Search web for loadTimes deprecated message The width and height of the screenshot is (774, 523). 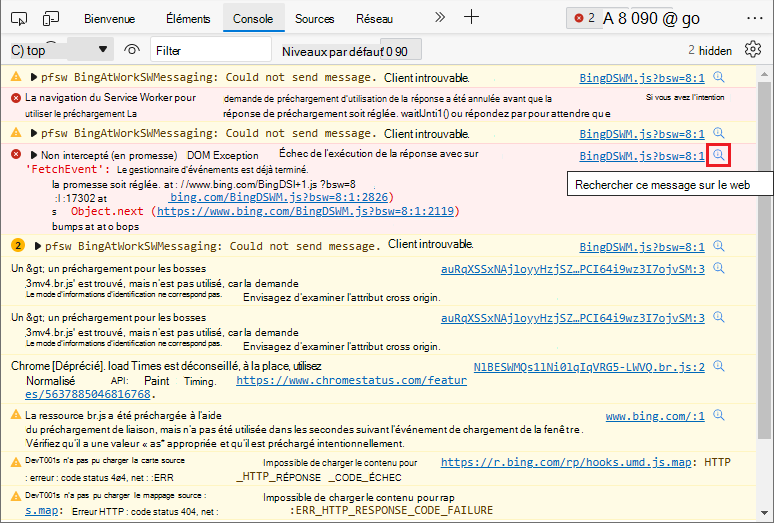coord(719,366)
